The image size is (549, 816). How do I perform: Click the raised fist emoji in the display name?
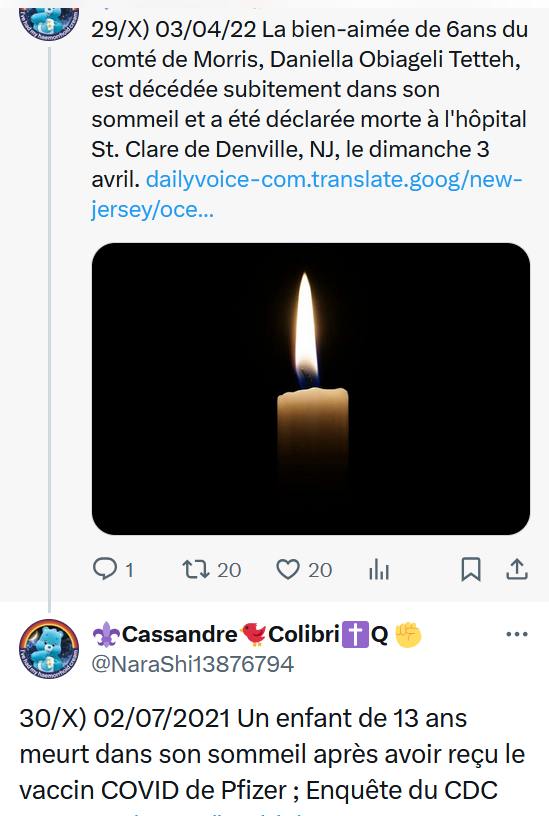pos(408,635)
